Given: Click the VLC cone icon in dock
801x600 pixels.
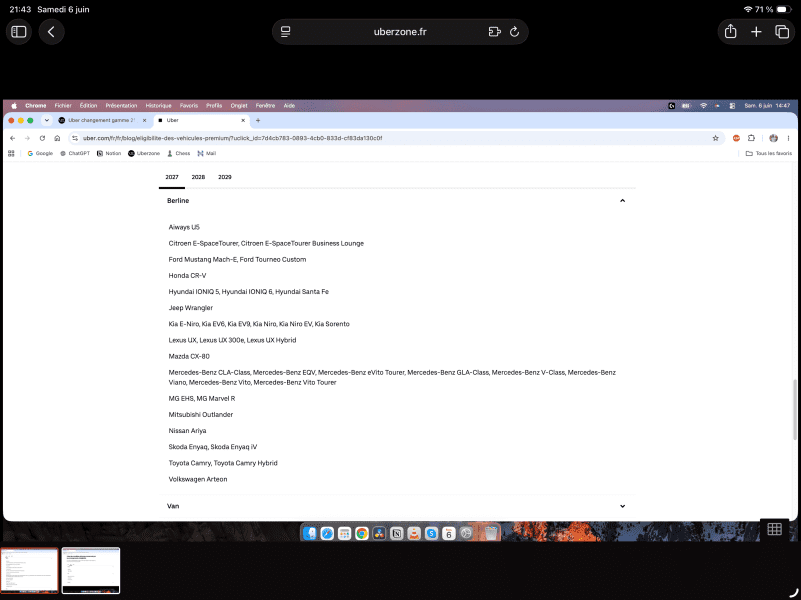Looking at the screenshot, I should pos(414,533).
